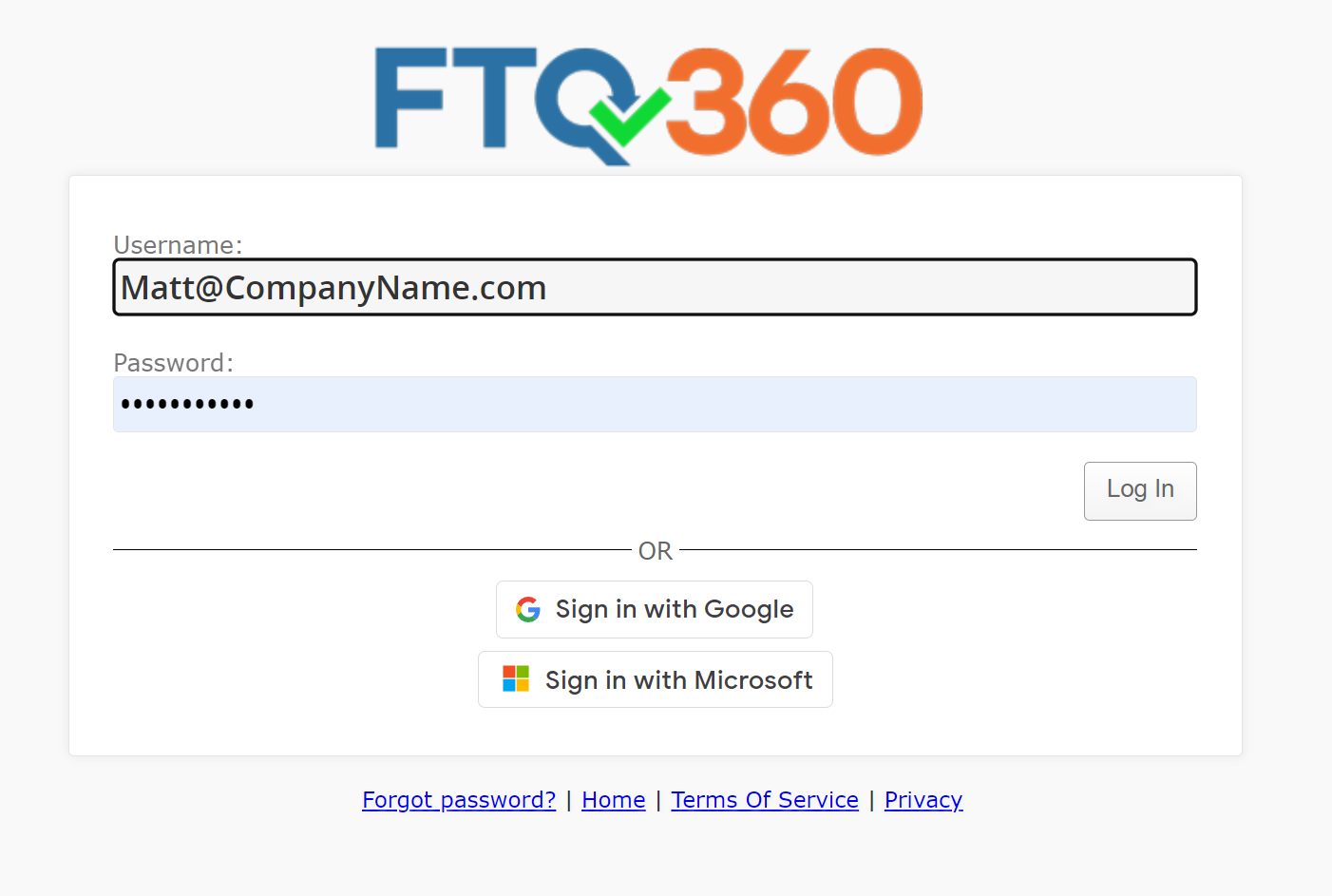Click the Password: label text
The image size is (1332, 896).
pos(173,363)
